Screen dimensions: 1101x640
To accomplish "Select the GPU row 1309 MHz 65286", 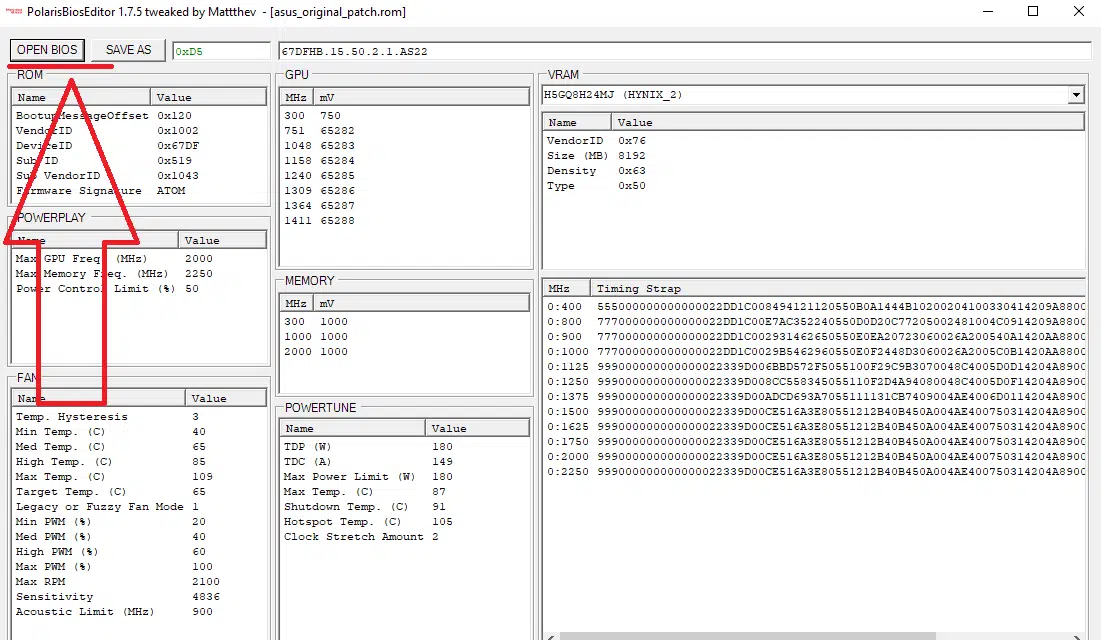I will [404, 190].
